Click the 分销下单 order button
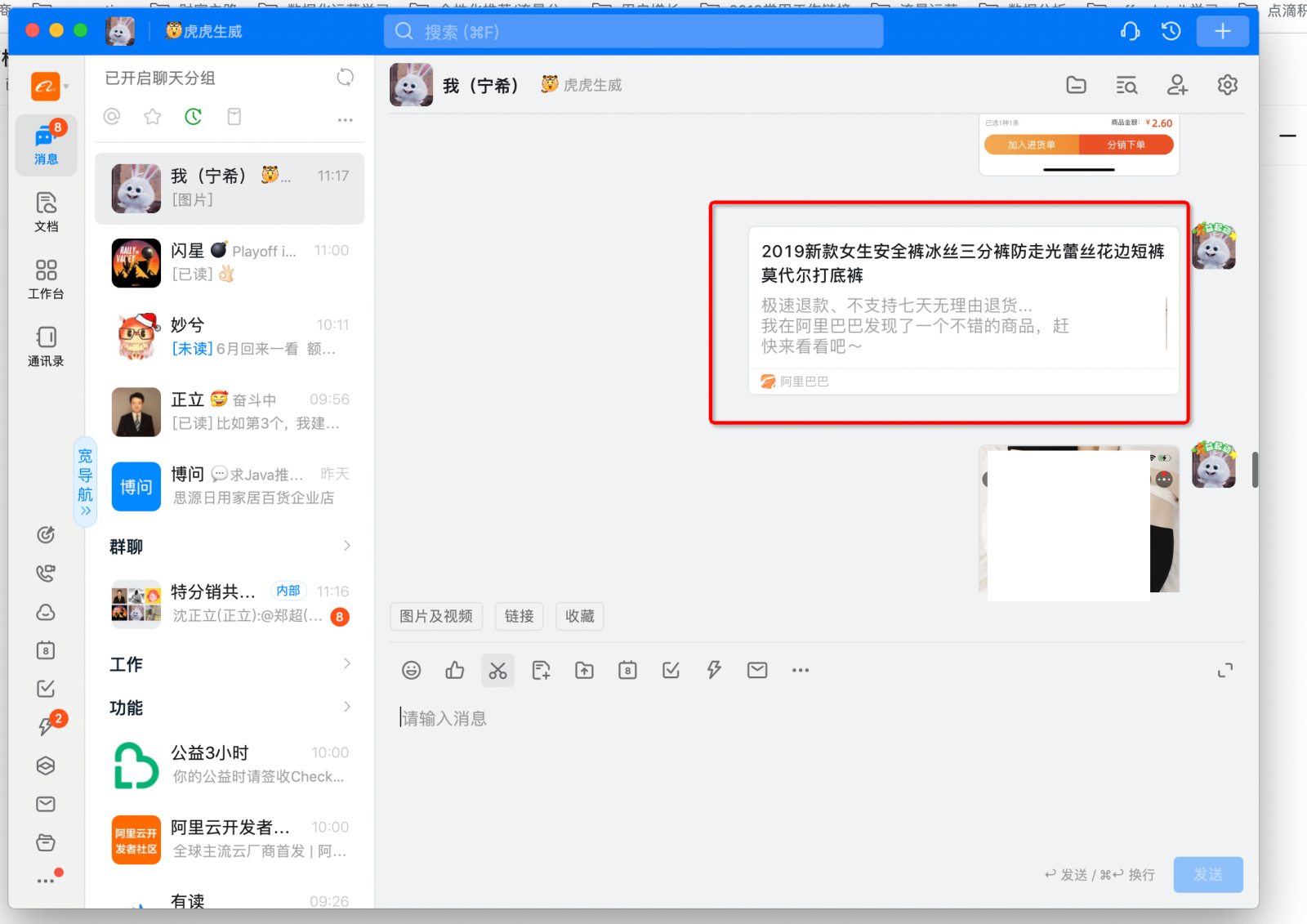1307x924 pixels. (1126, 144)
